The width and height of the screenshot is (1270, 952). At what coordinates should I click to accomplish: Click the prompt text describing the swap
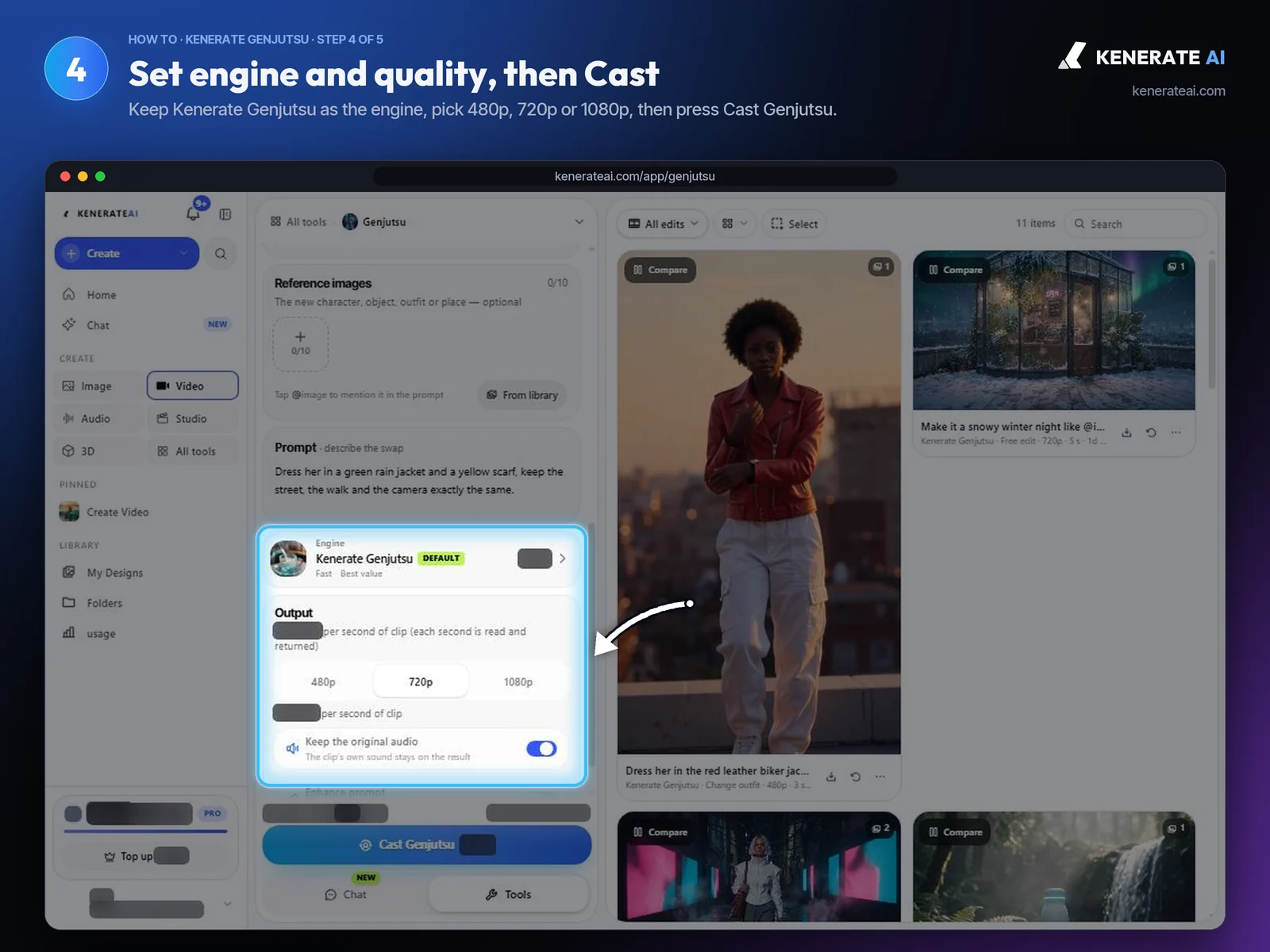(x=419, y=481)
